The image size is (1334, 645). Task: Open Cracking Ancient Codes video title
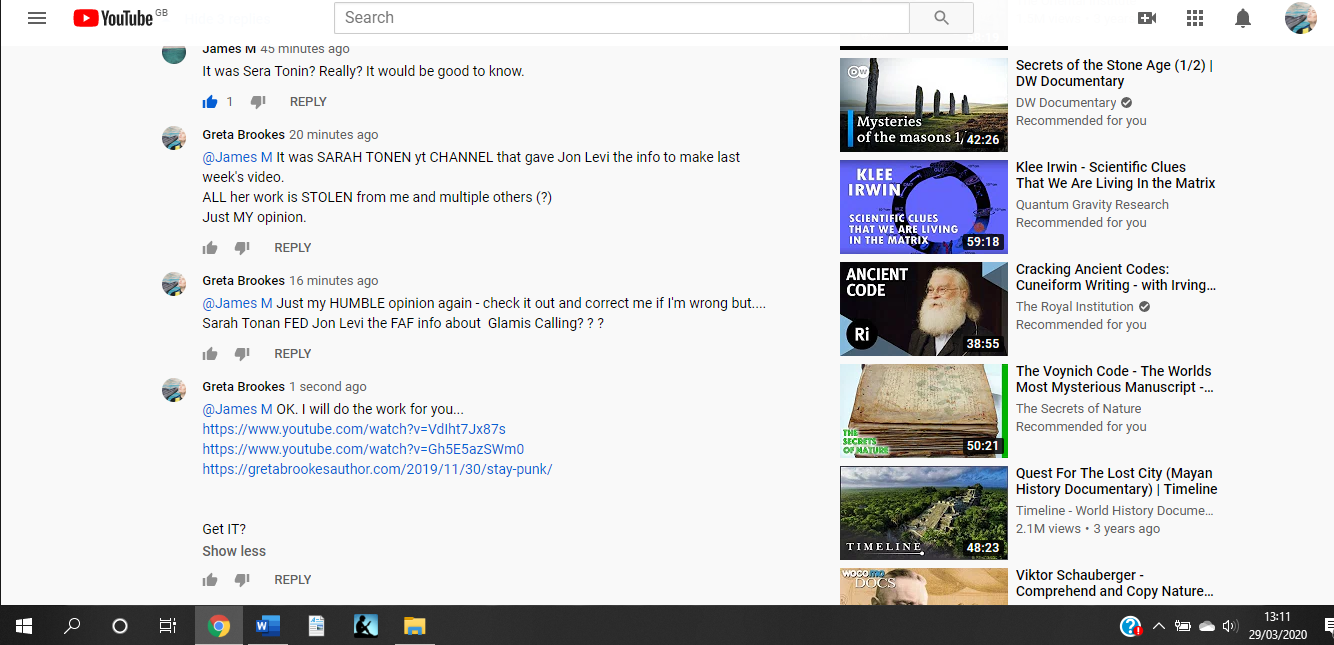pos(1115,277)
